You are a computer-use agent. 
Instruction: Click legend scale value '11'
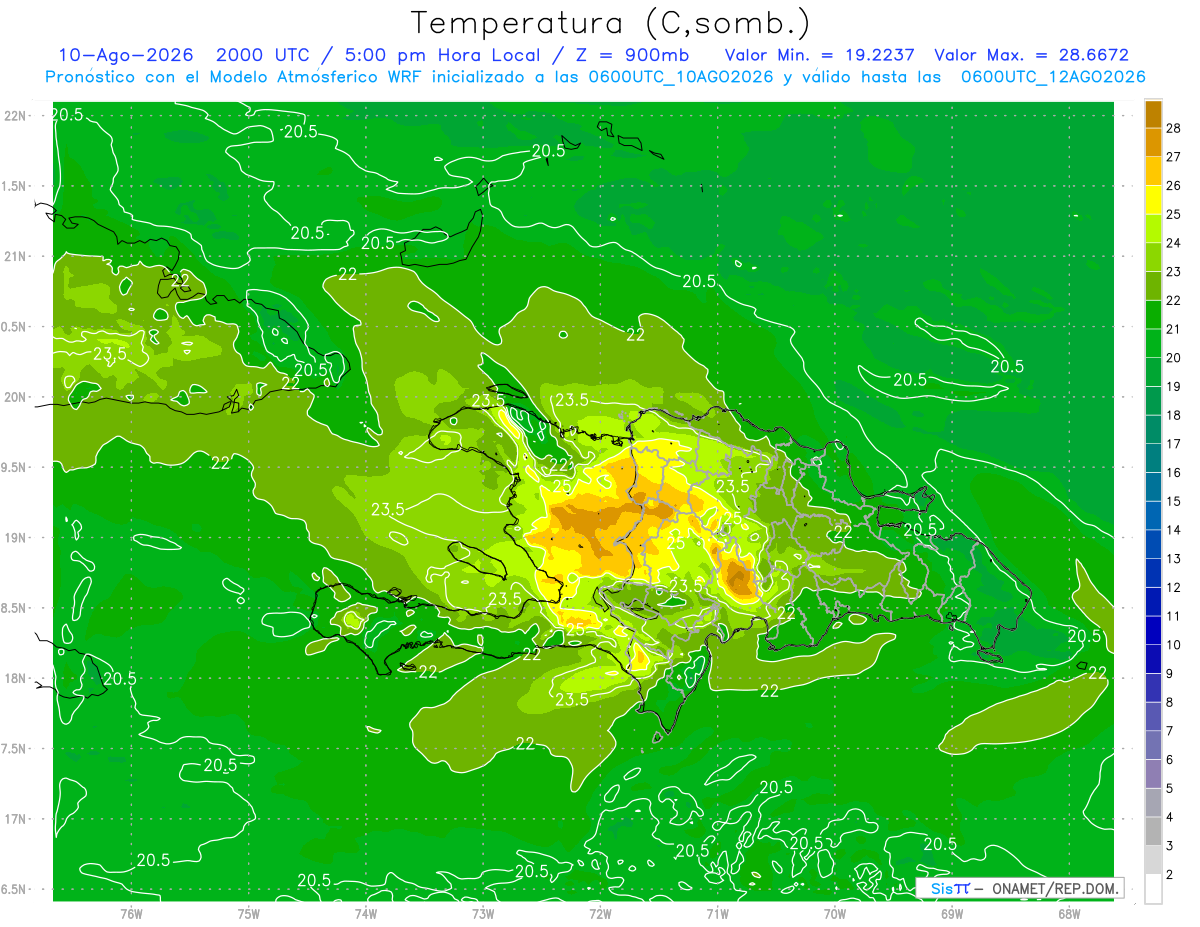coord(1174,616)
